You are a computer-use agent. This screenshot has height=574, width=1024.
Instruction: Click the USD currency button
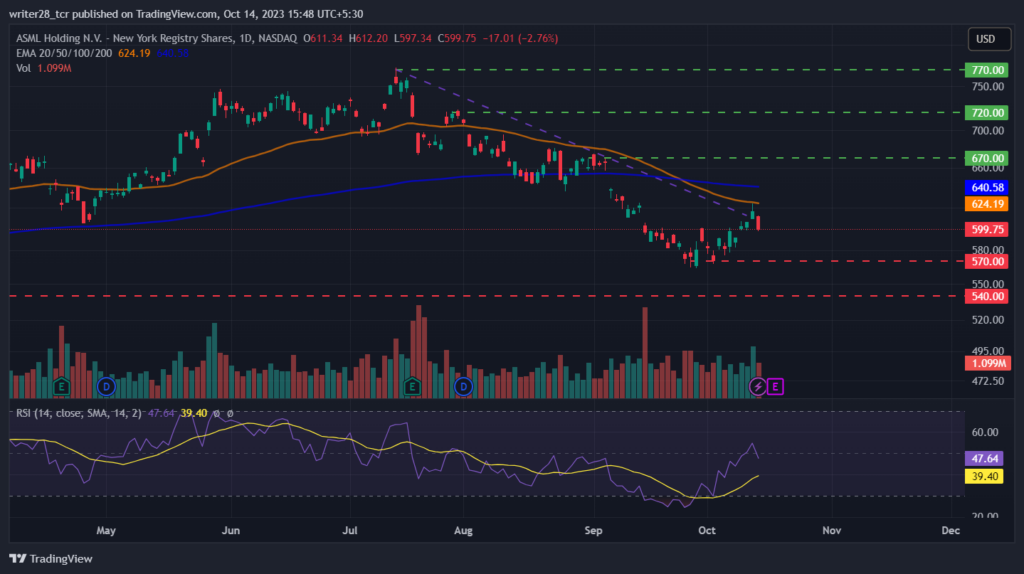pos(989,39)
